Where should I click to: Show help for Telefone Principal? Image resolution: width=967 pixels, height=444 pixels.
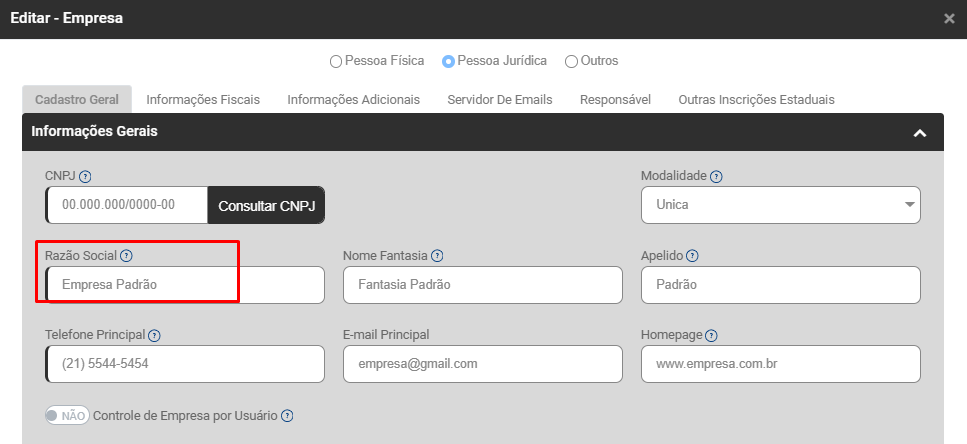[154, 336]
